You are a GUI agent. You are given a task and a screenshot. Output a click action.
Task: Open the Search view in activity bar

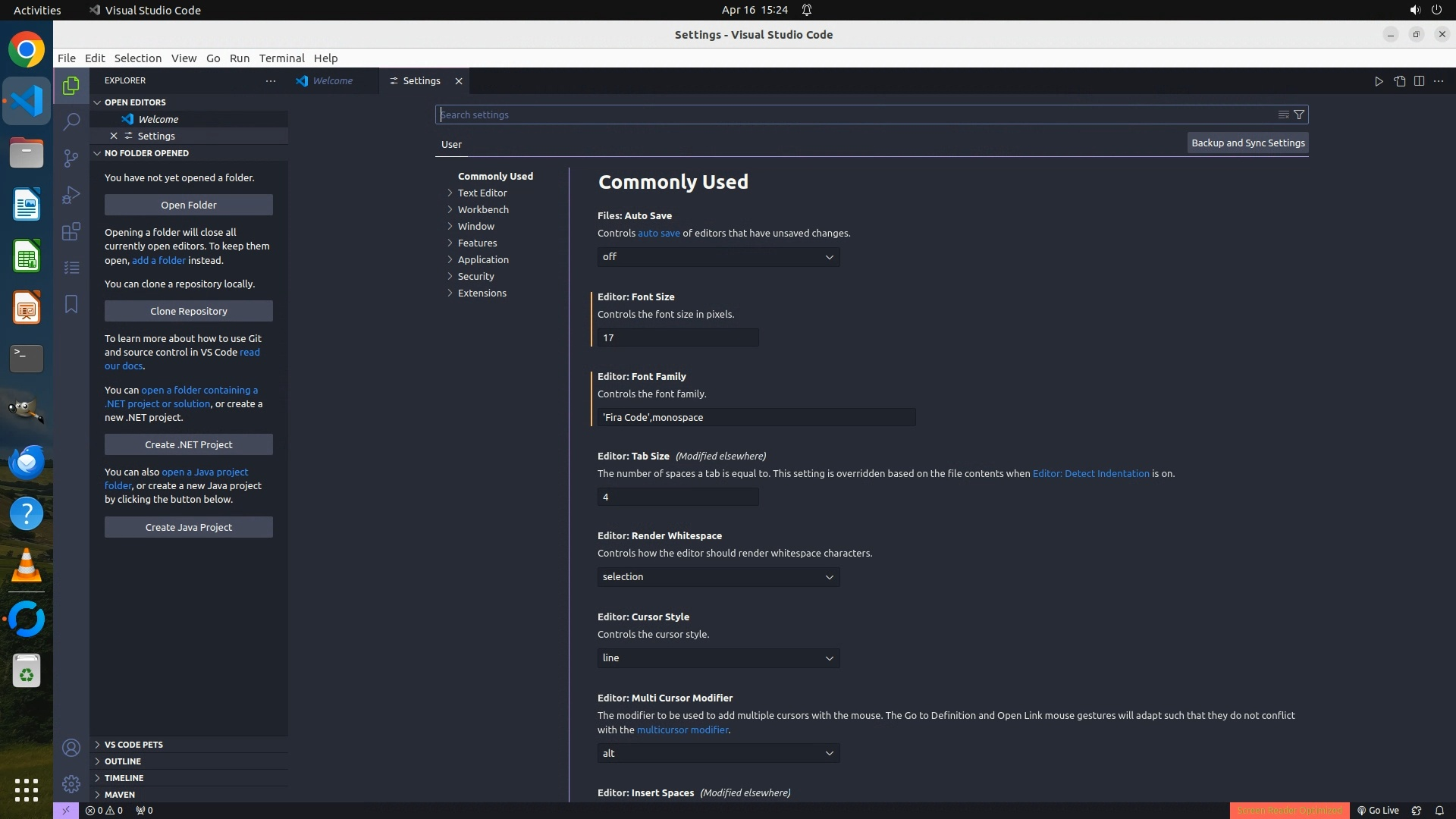(71, 121)
